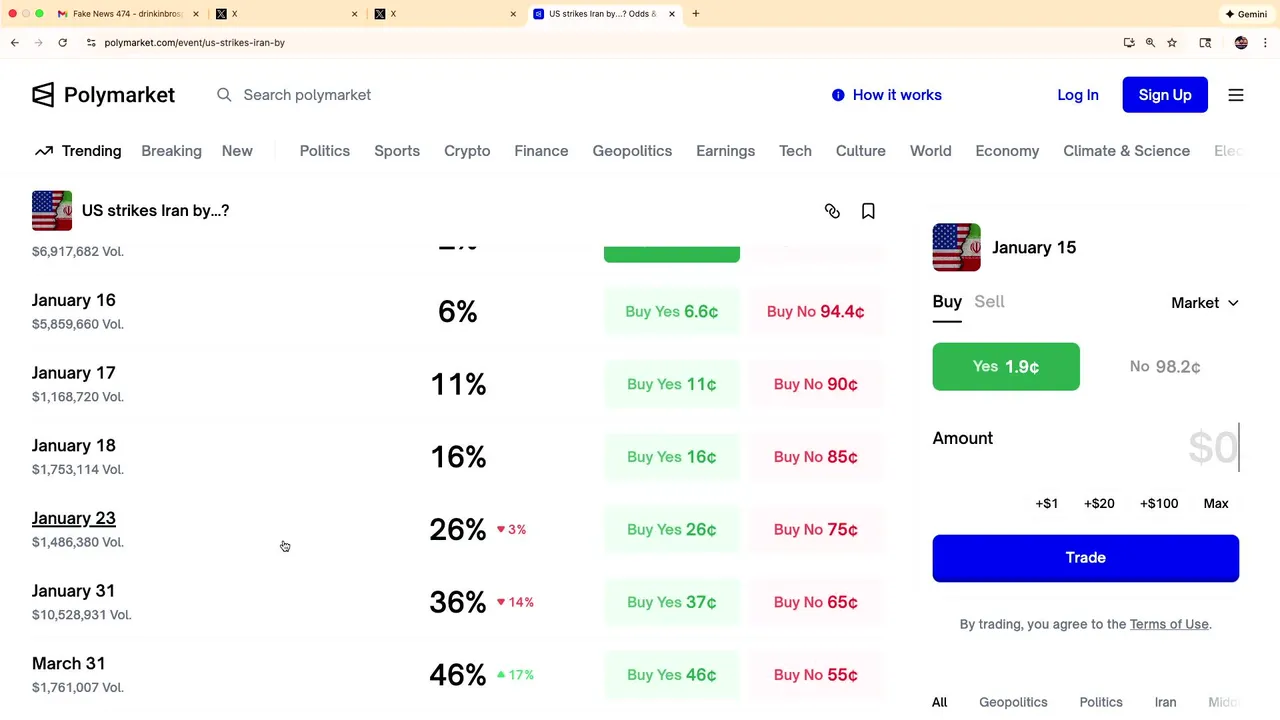
Task: Click the January 15 market thumbnail
Action: (957, 247)
